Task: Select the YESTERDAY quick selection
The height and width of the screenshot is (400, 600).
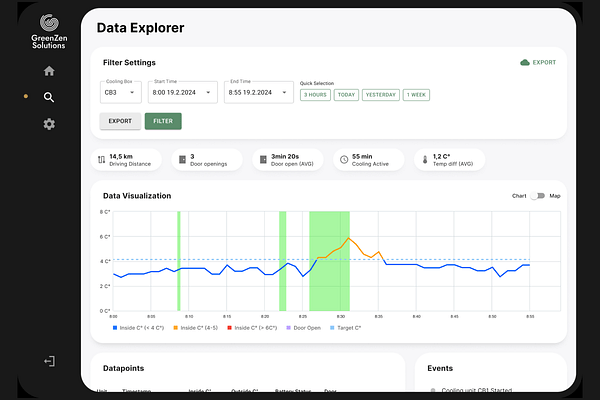Action: [380, 95]
